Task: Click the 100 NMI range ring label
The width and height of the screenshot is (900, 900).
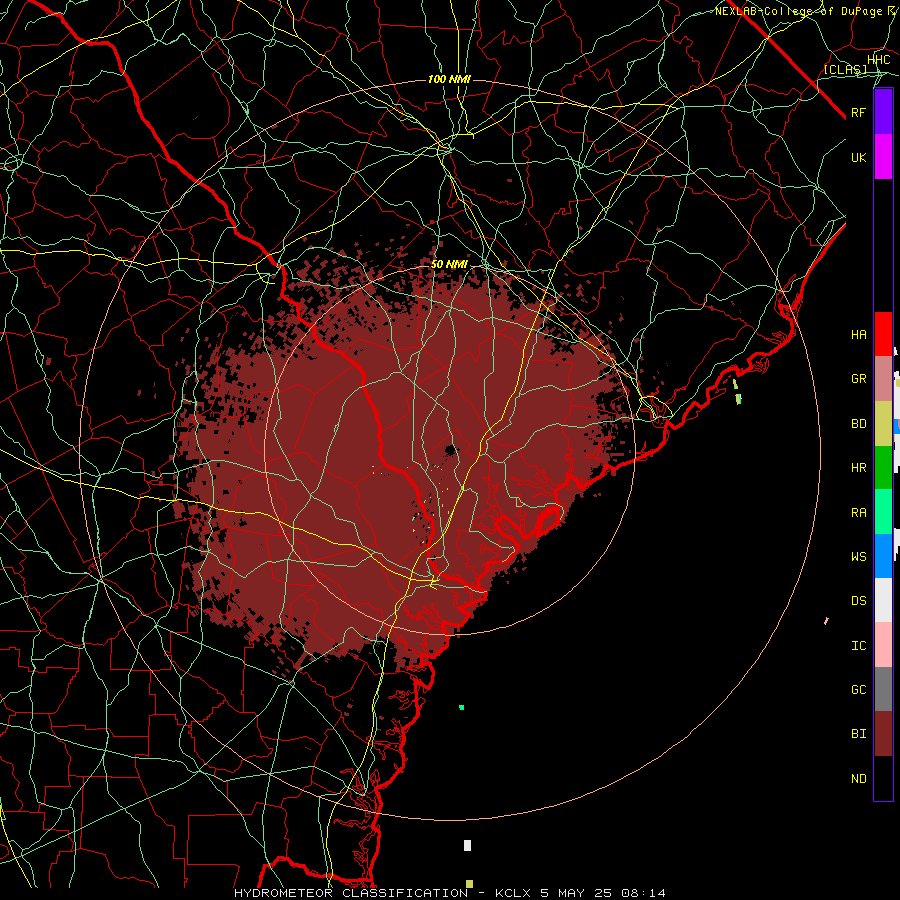Action: pos(449,79)
